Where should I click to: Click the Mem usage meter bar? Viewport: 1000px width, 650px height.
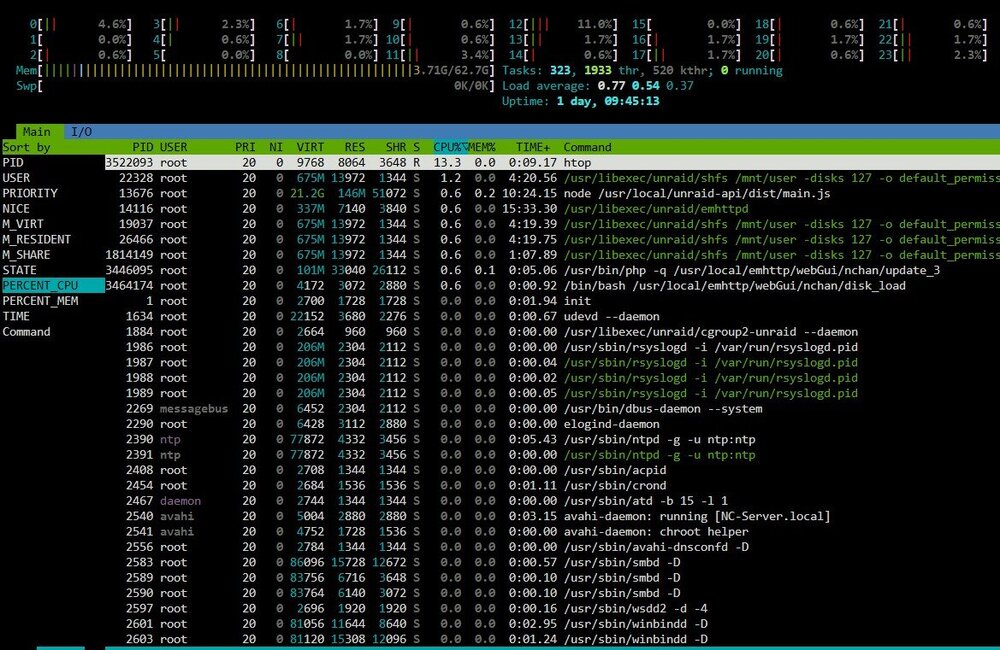255,70
